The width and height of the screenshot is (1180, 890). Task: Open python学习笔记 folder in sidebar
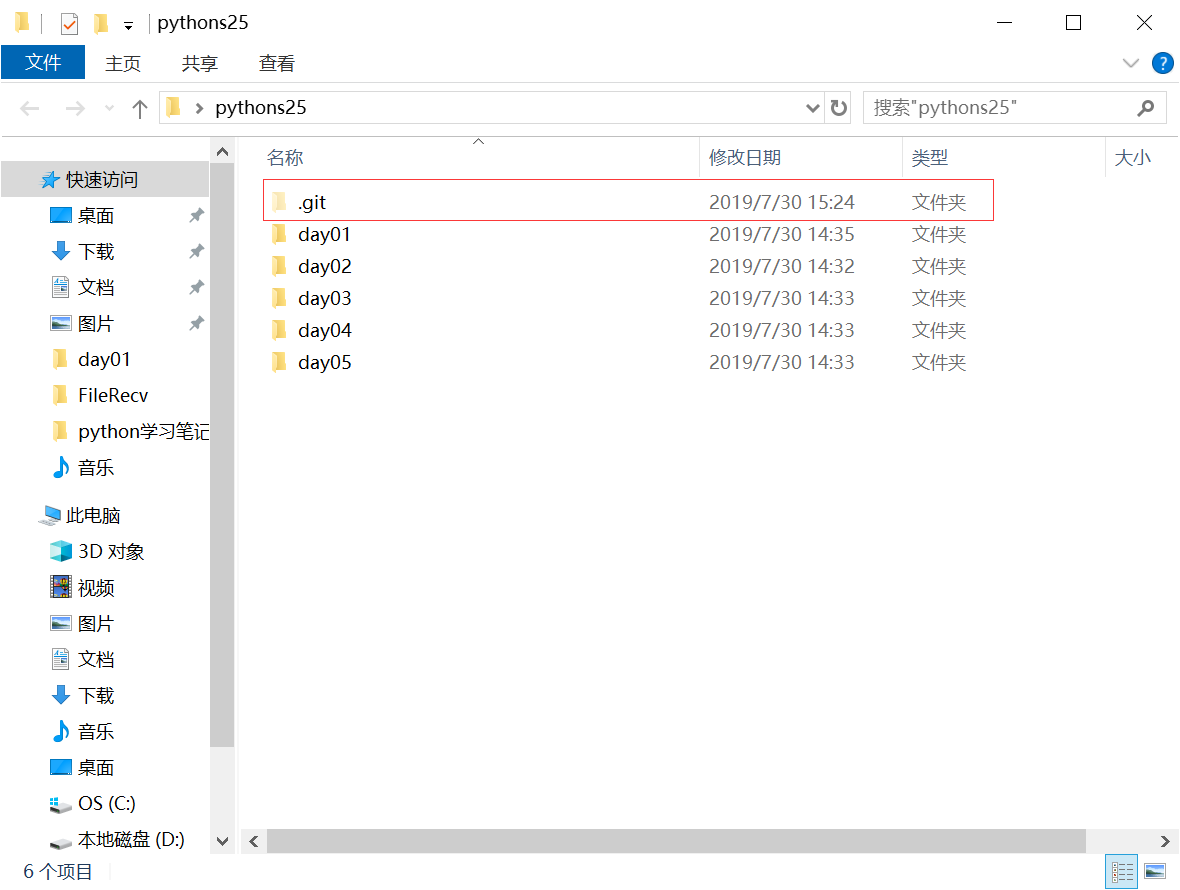pos(132,432)
